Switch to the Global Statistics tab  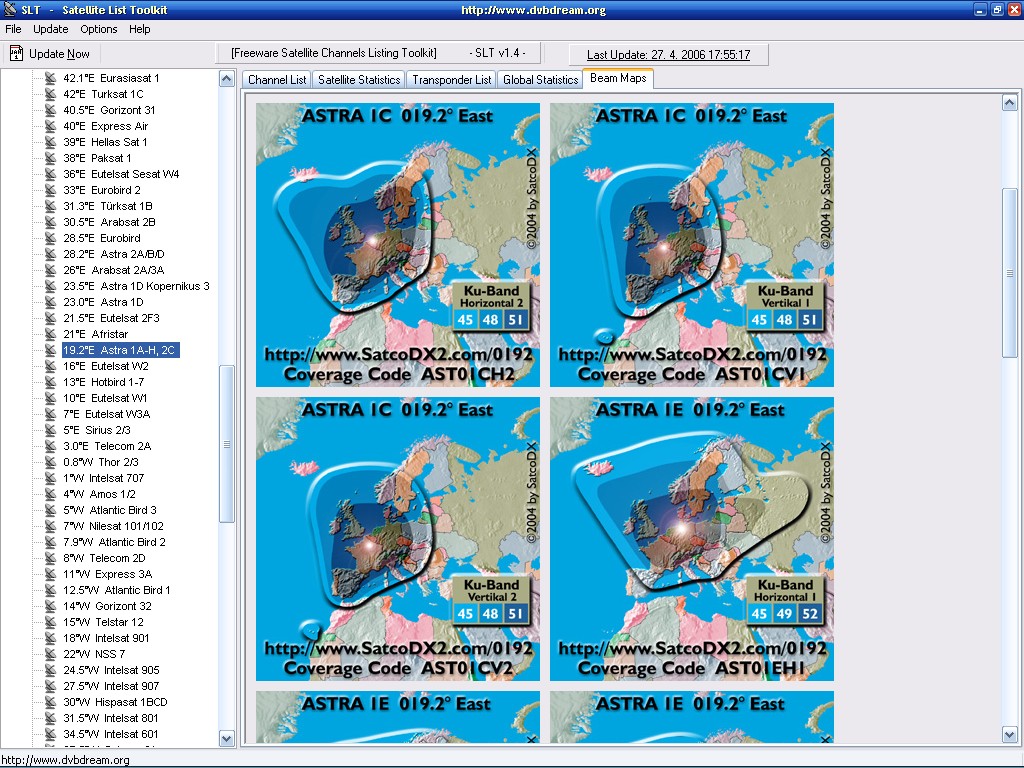[x=540, y=80]
